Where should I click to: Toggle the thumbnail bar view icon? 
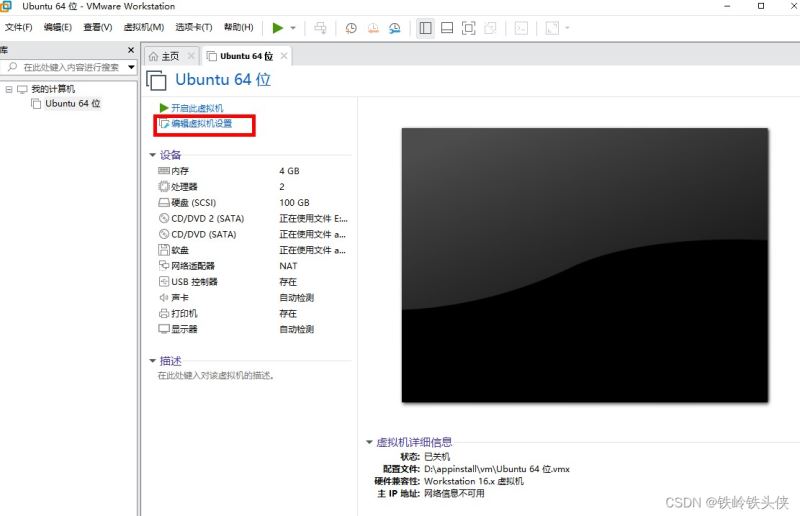(447, 28)
